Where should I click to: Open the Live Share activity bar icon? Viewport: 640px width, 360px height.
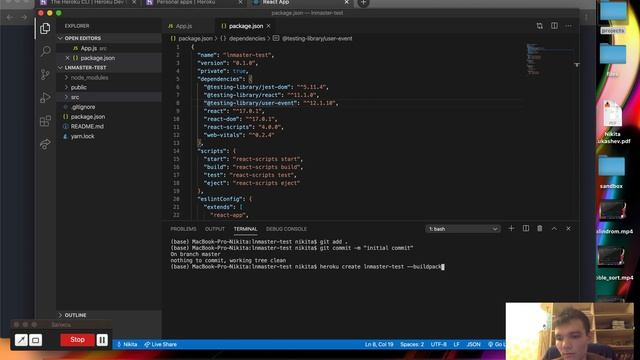tap(45, 144)
